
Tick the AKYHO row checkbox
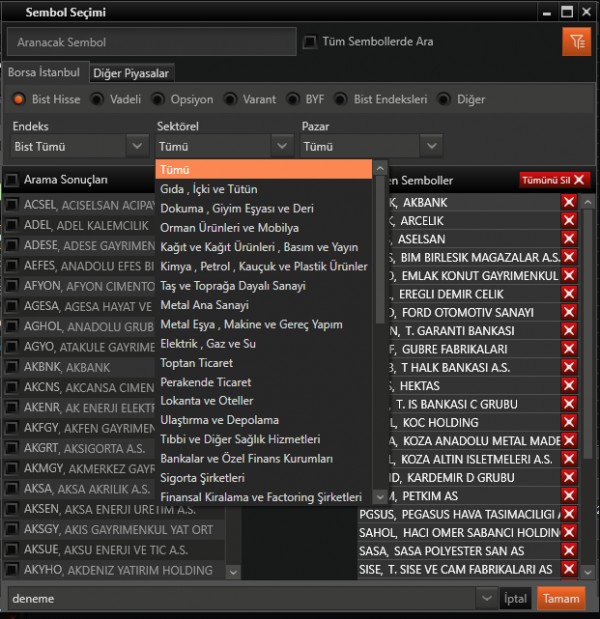tap(11, 569)
